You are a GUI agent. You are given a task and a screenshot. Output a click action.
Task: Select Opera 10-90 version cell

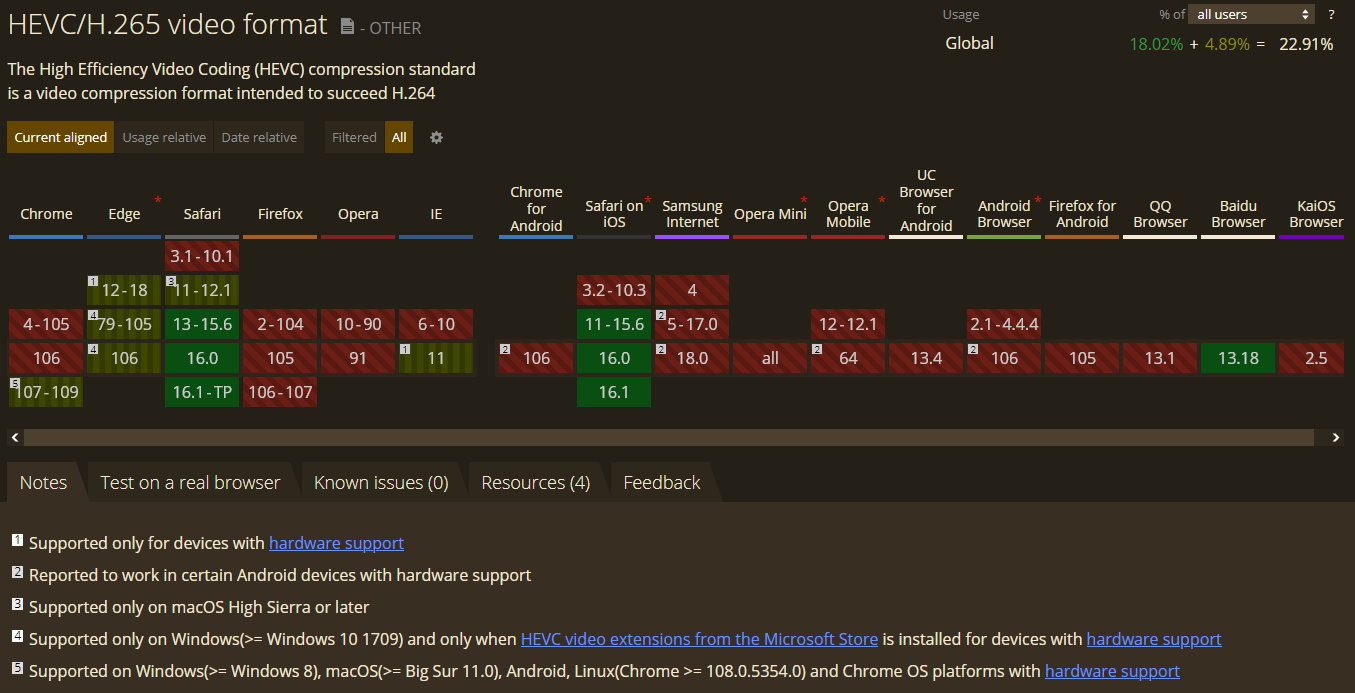click(358, 324)
